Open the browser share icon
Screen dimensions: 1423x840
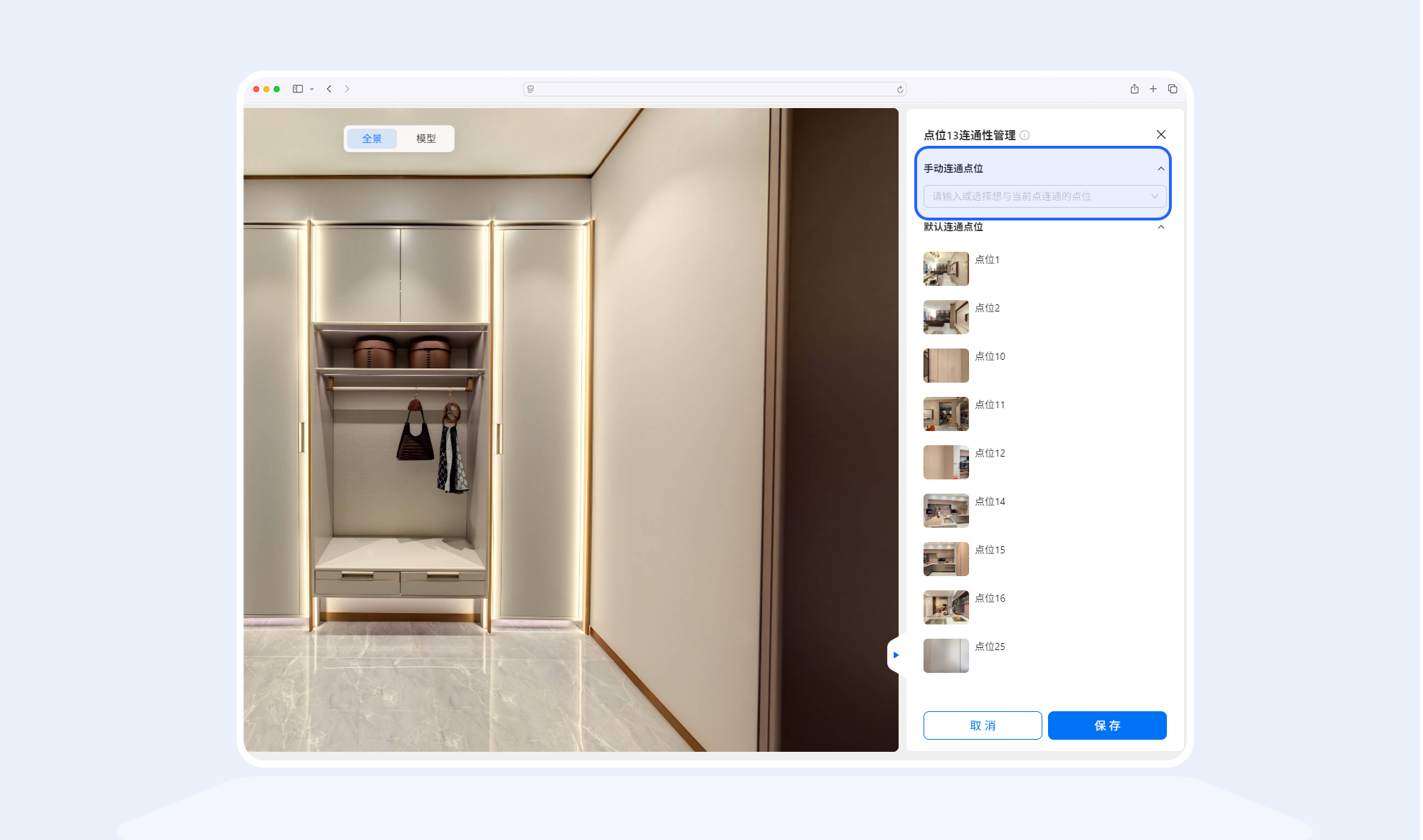(x=1134, y=89)
